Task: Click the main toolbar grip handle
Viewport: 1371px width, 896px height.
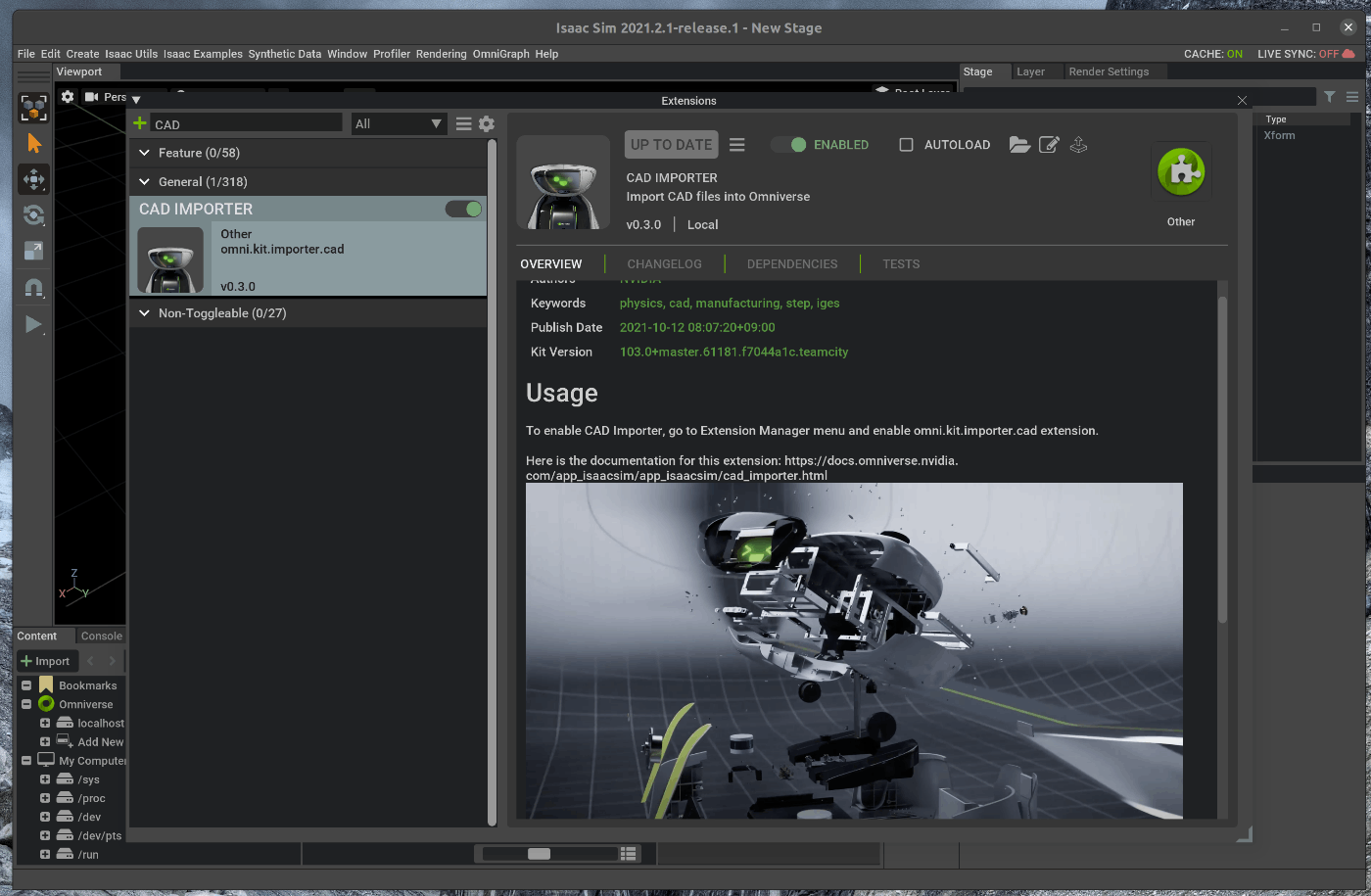Action: (33, 76)
